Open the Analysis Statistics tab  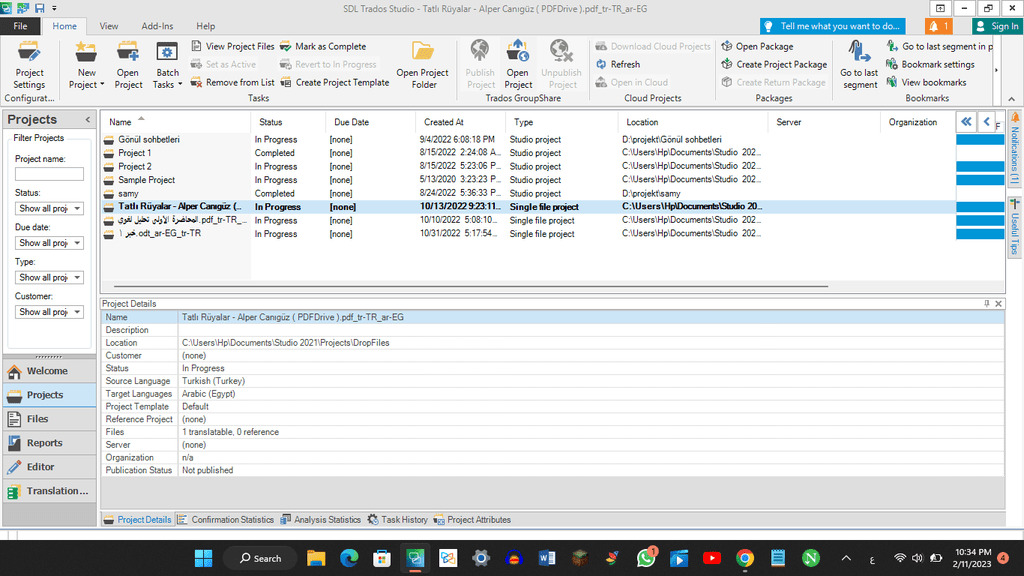click(320, 520)
